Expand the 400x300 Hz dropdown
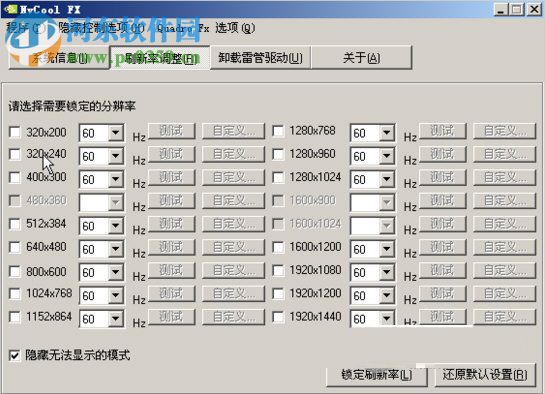Viewport: 545px width, 394px height. coord(115,179)
